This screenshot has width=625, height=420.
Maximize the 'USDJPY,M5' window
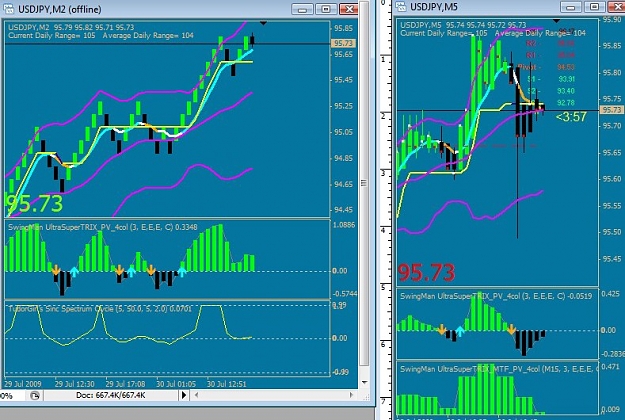click(594, 6)
